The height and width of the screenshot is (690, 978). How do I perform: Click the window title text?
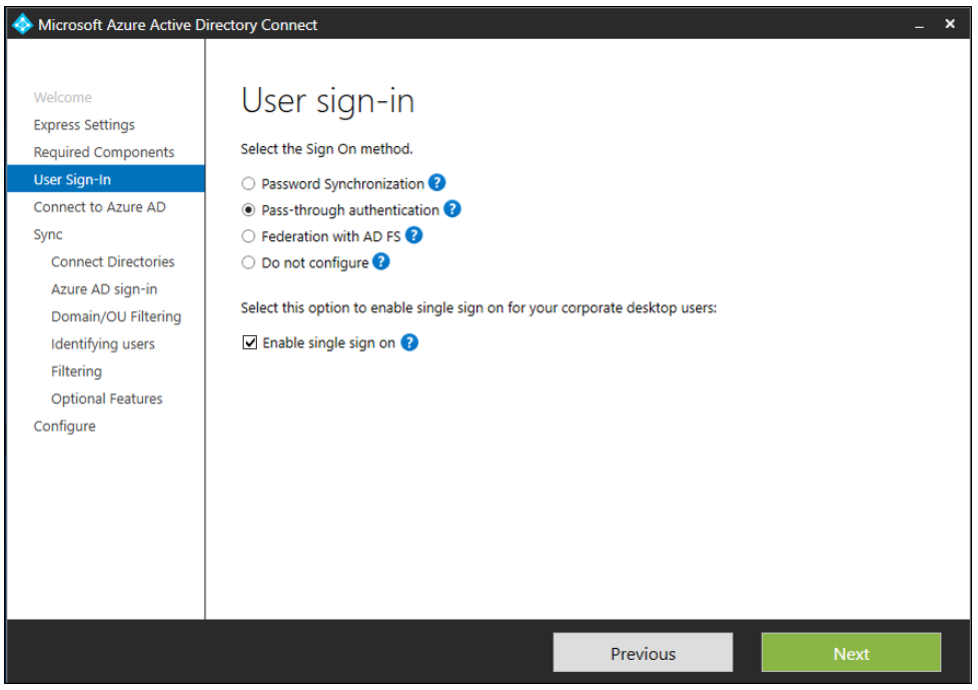pyautogui.click(x=178, y=25)
